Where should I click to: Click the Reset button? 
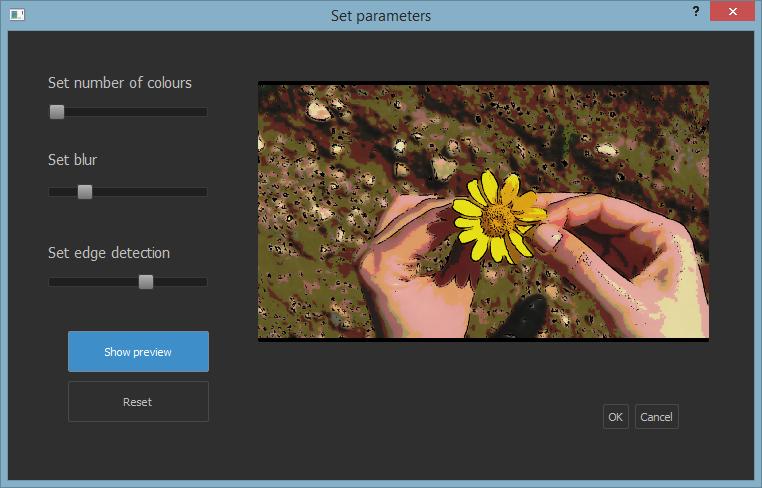click(139, 401)
